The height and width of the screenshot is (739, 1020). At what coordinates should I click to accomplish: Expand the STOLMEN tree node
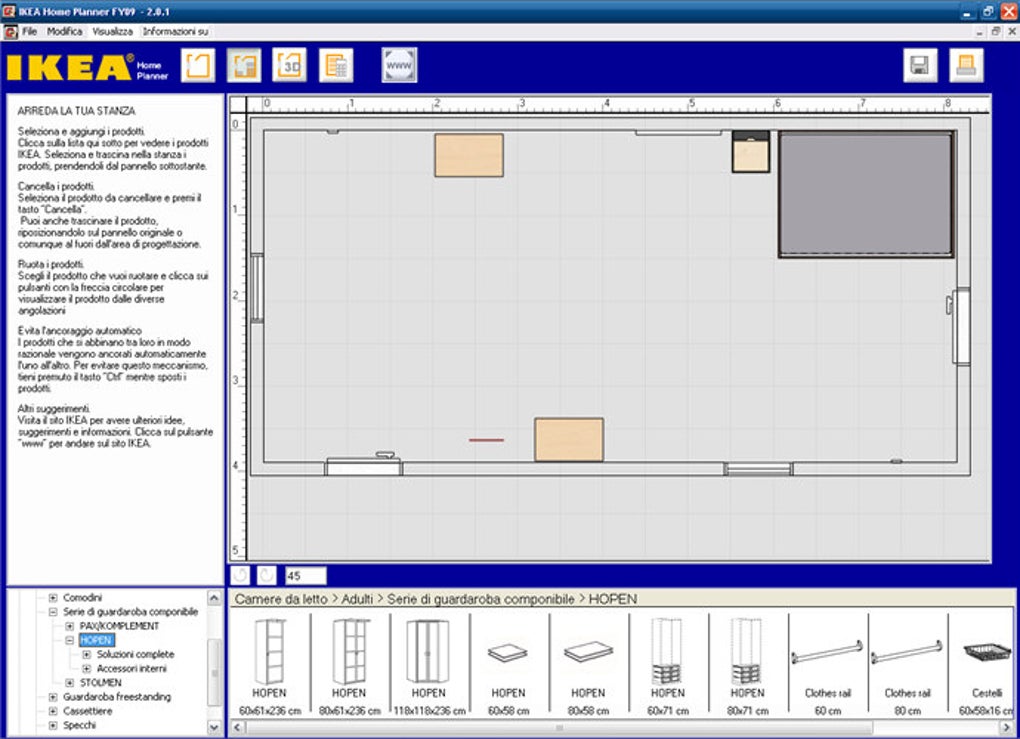point(70,682)
